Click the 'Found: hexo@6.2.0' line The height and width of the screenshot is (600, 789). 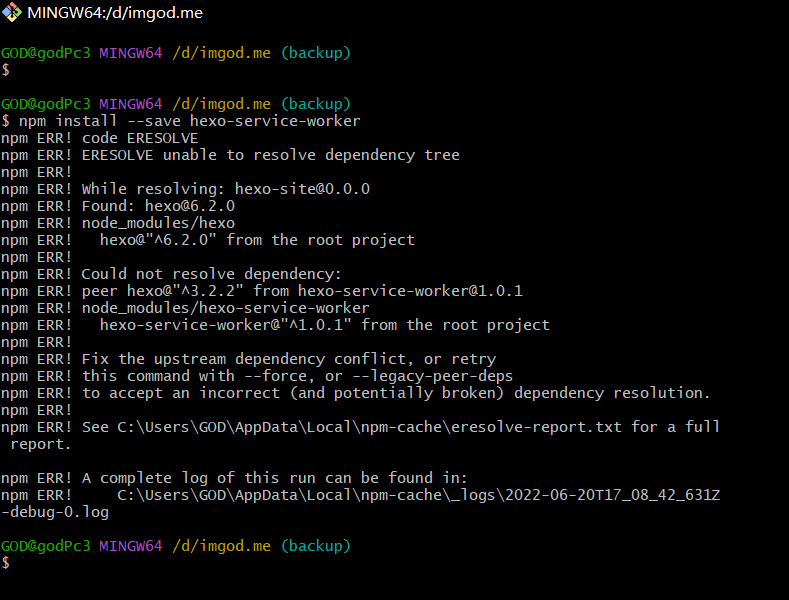click(x=158, y=206)
